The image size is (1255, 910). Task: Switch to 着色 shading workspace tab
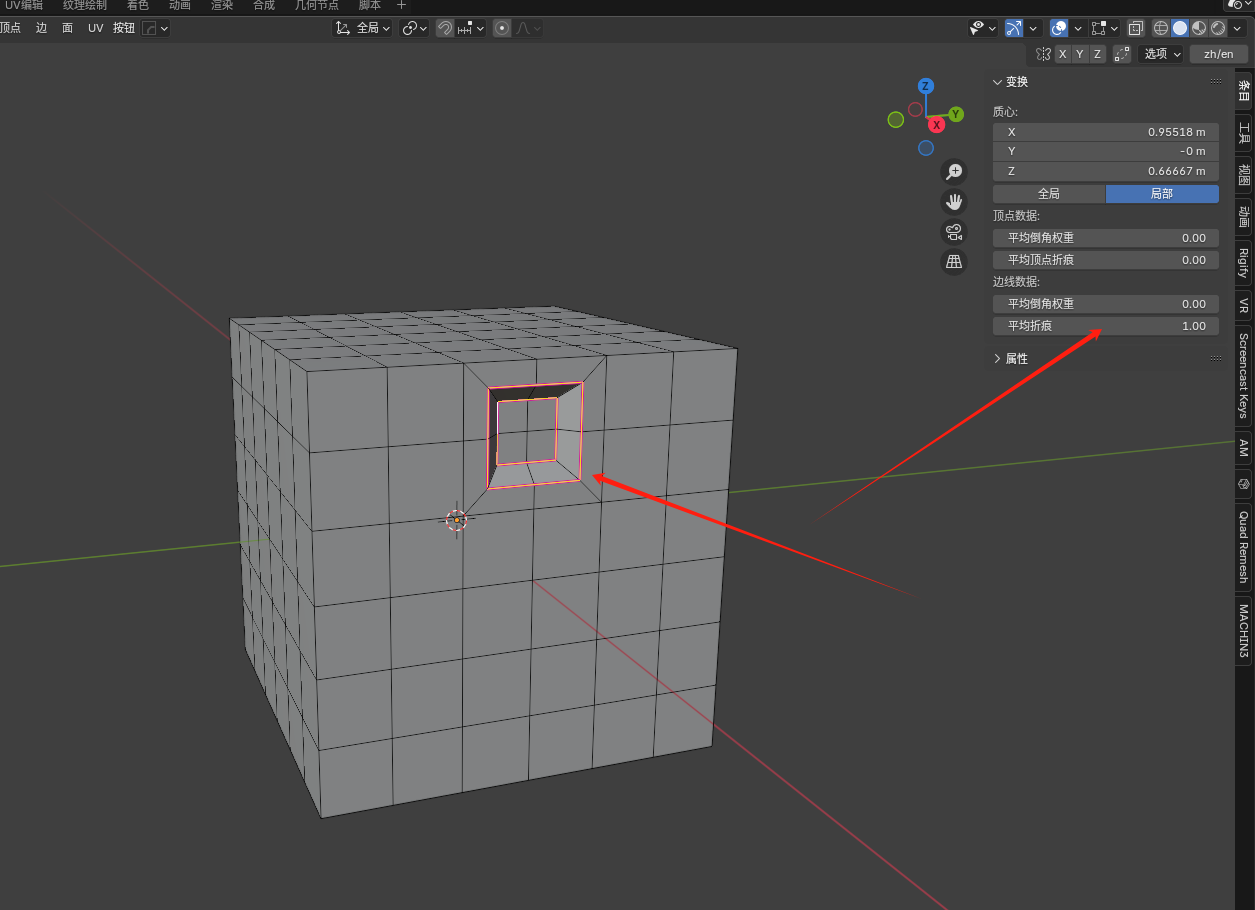tap(137, 5)
